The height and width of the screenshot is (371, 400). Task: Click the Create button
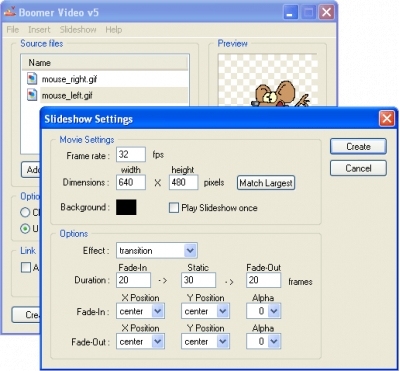[358, 147]
